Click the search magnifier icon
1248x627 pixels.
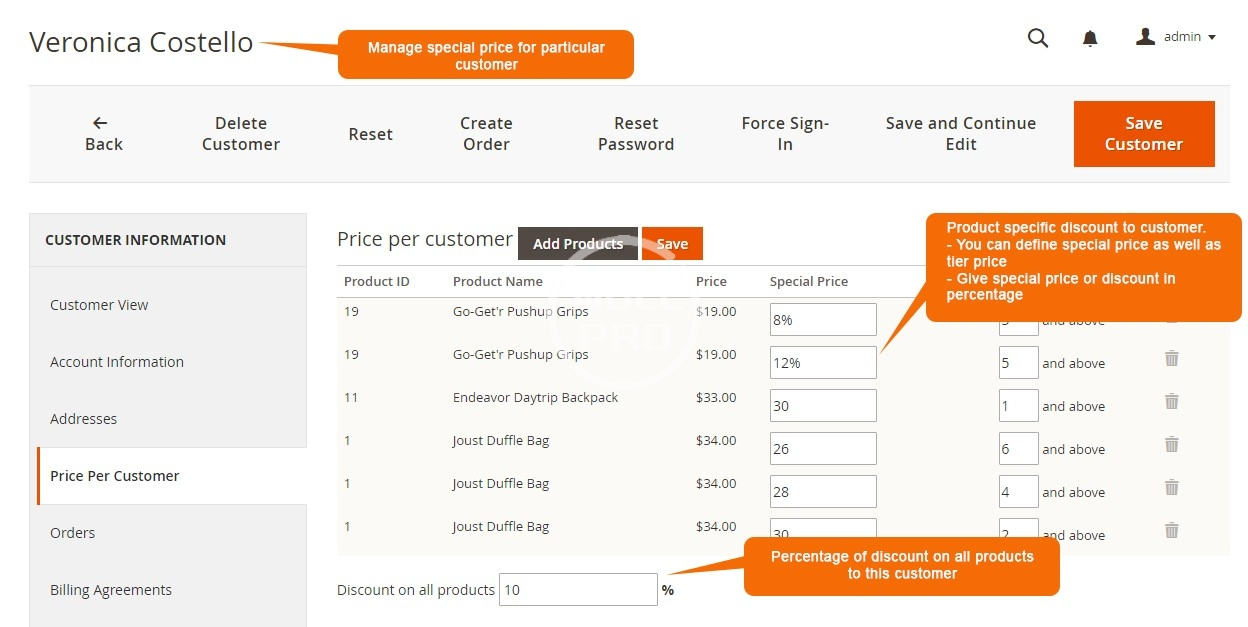tap(1038, 38)
